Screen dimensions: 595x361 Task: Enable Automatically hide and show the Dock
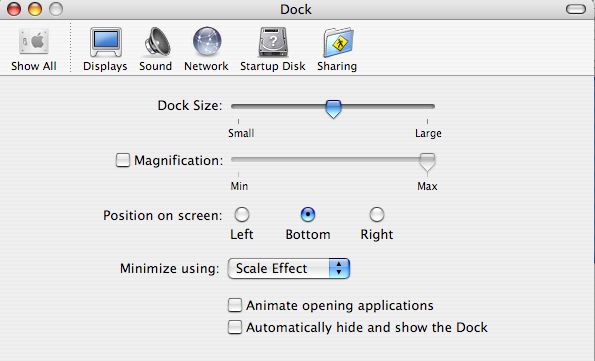coord(235,327)
